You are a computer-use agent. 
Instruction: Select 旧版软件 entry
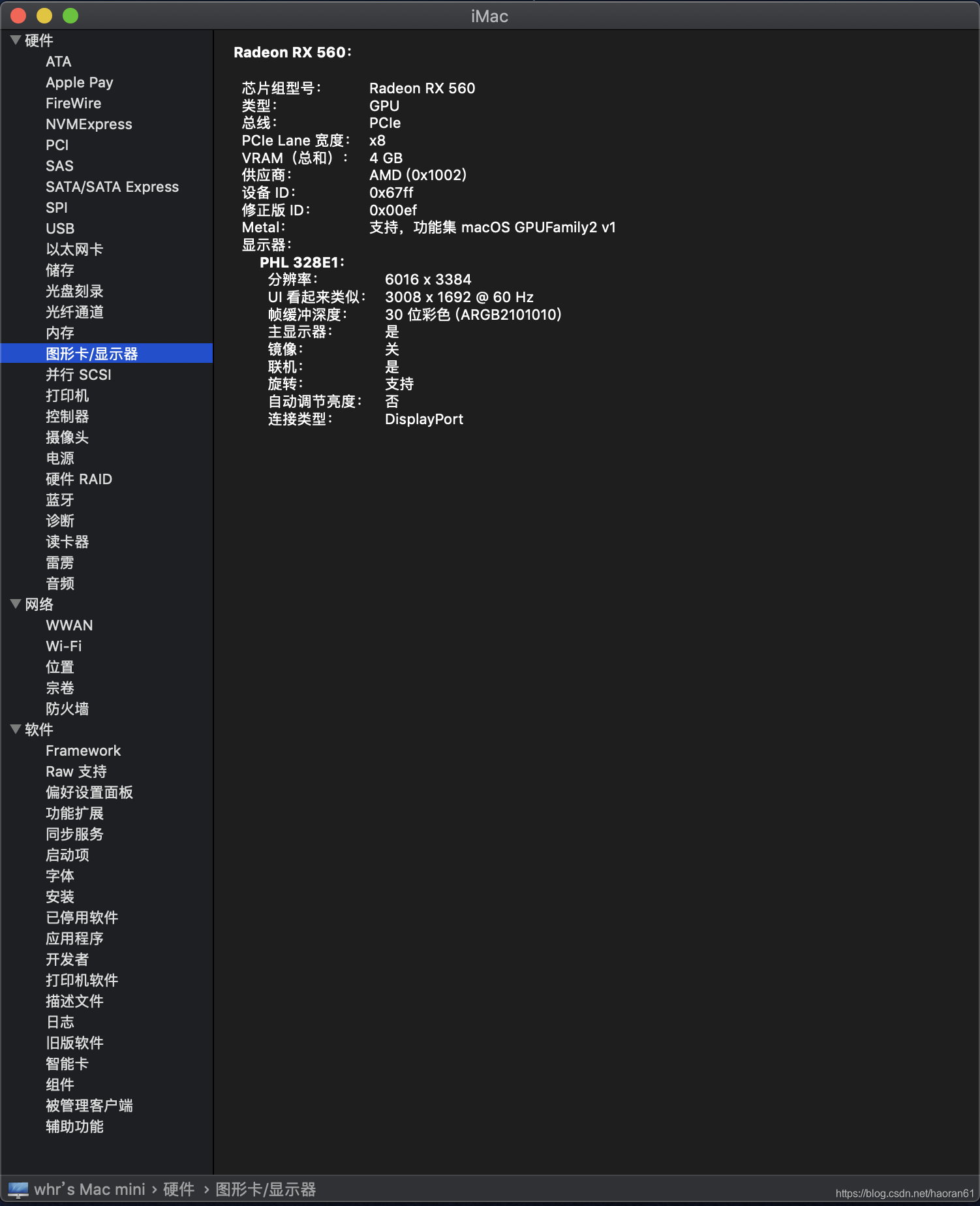(74, 1043)
